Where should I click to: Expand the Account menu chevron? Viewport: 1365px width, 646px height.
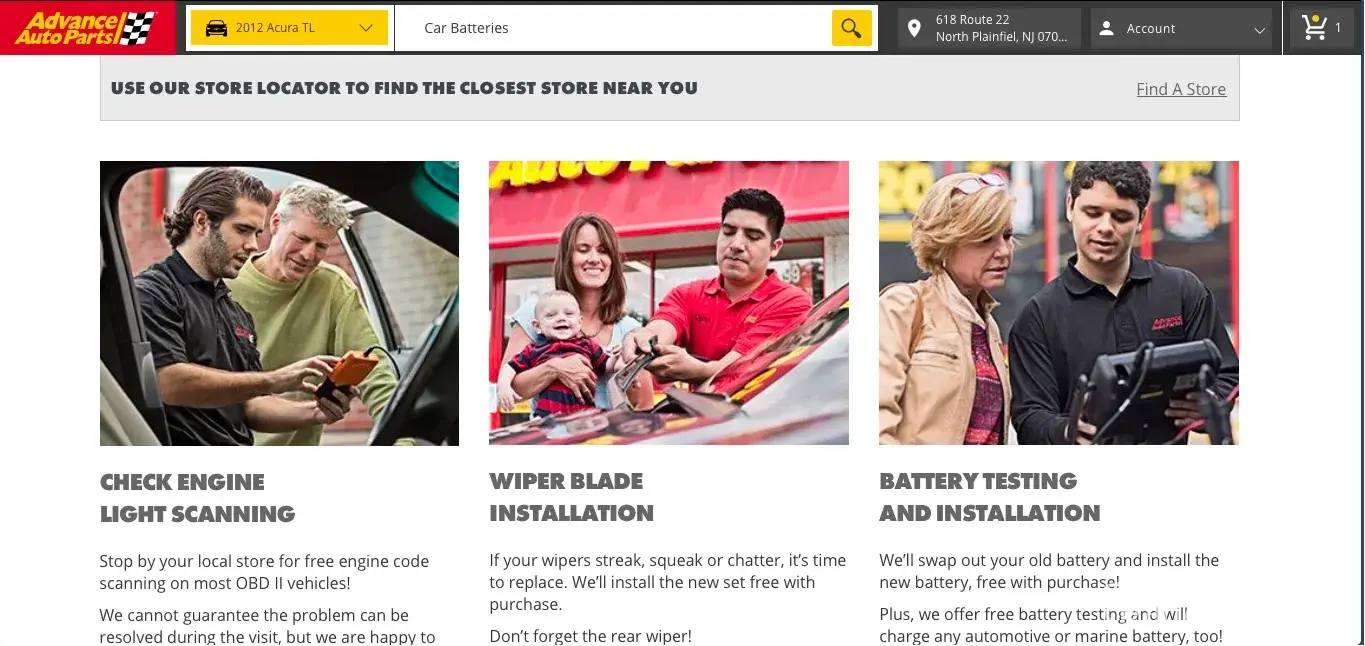click(x=1259, y=29)
